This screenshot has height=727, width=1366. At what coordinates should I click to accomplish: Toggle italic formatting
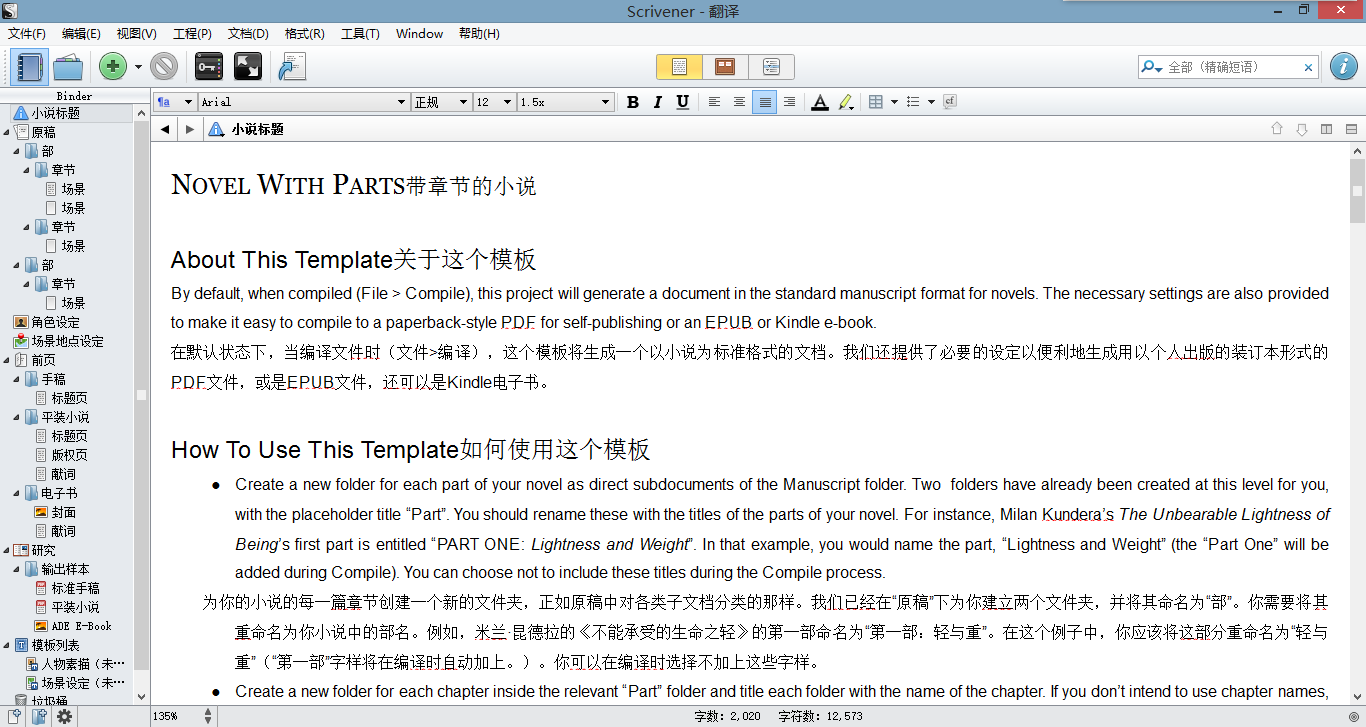click(657, 102)
